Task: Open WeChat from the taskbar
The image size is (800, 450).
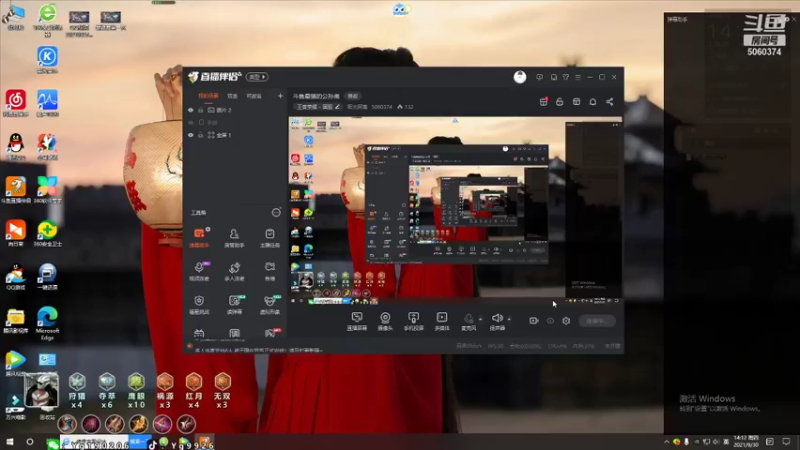Action: click(53, 443)
